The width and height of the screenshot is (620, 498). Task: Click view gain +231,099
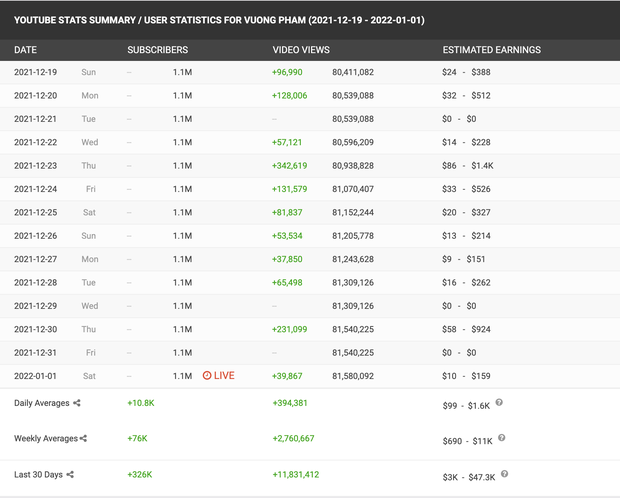click(289, 329)
